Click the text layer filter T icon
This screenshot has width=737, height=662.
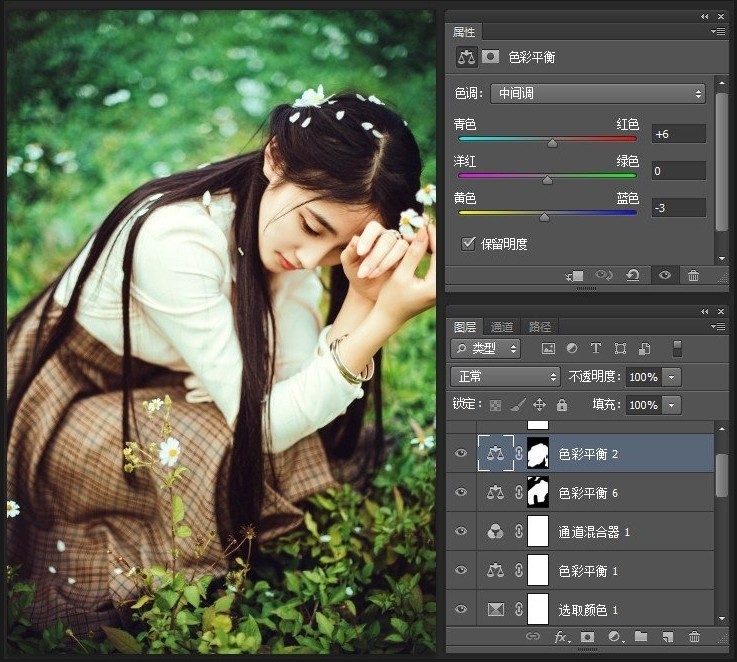(596, 349)
